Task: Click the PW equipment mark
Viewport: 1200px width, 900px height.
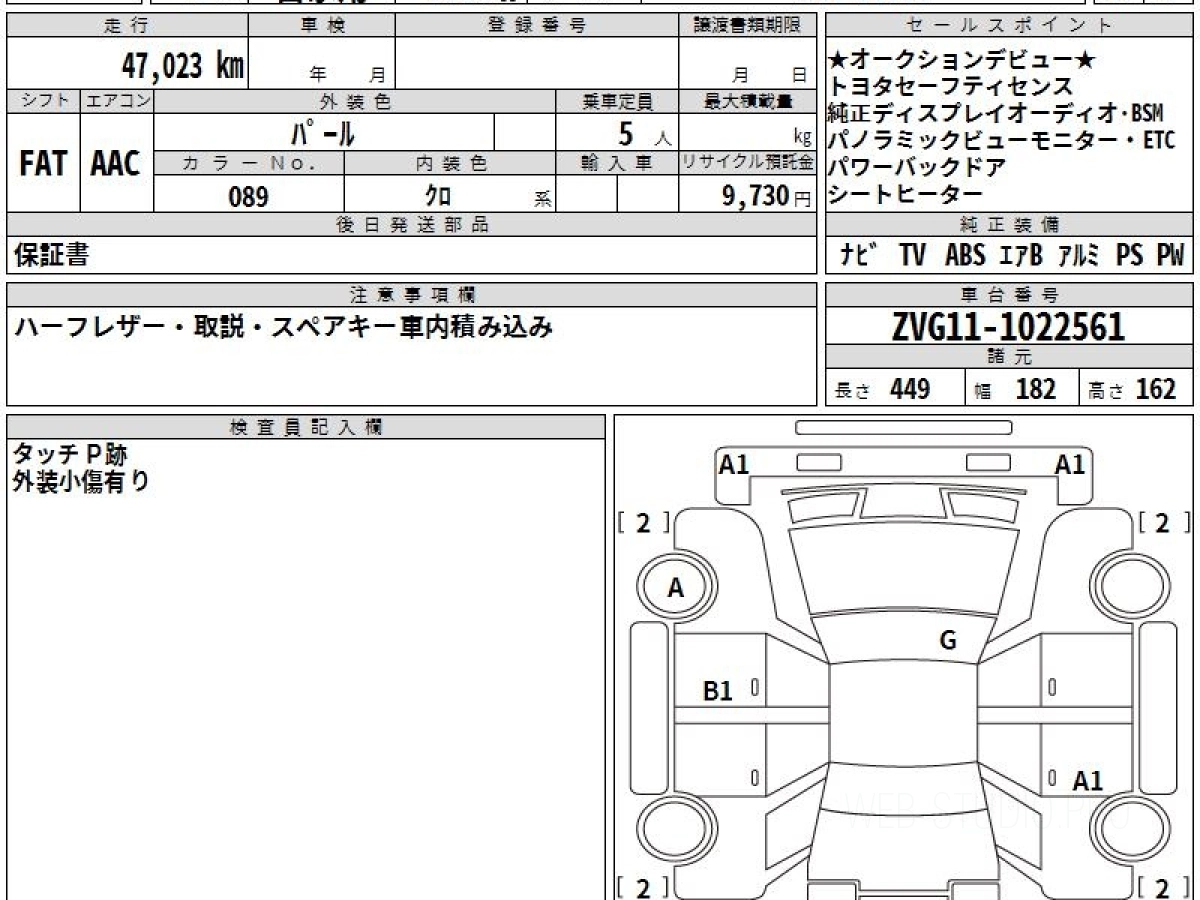Action: click(x=1170, y=256)
